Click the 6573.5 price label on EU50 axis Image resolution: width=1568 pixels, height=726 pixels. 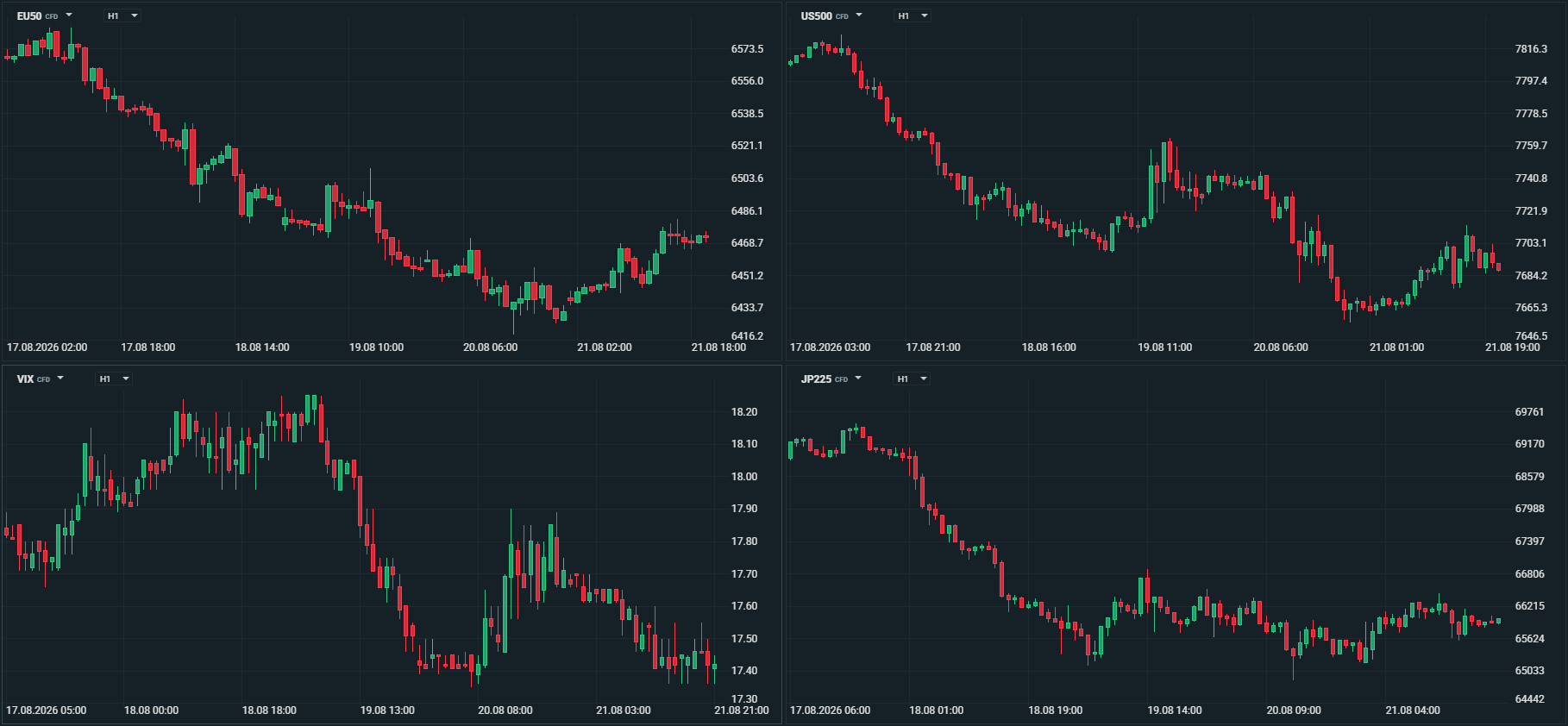click(747, 49)
